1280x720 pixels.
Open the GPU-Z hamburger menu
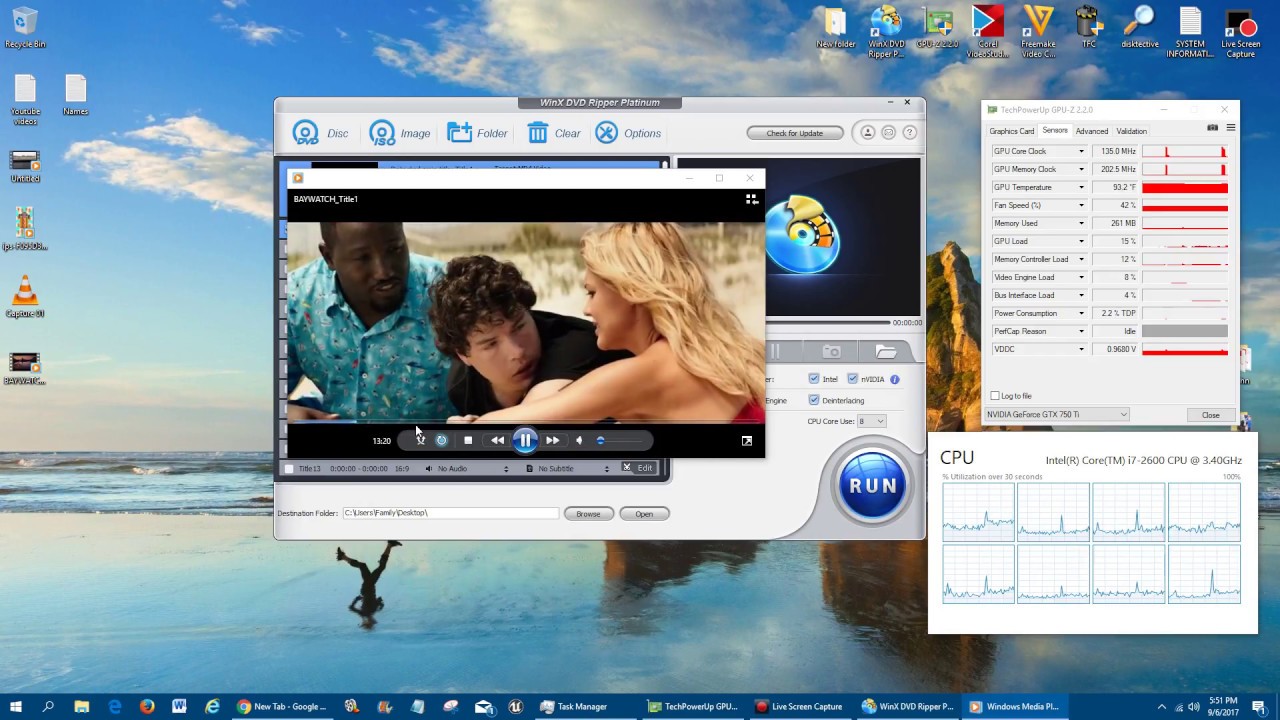1231,128
